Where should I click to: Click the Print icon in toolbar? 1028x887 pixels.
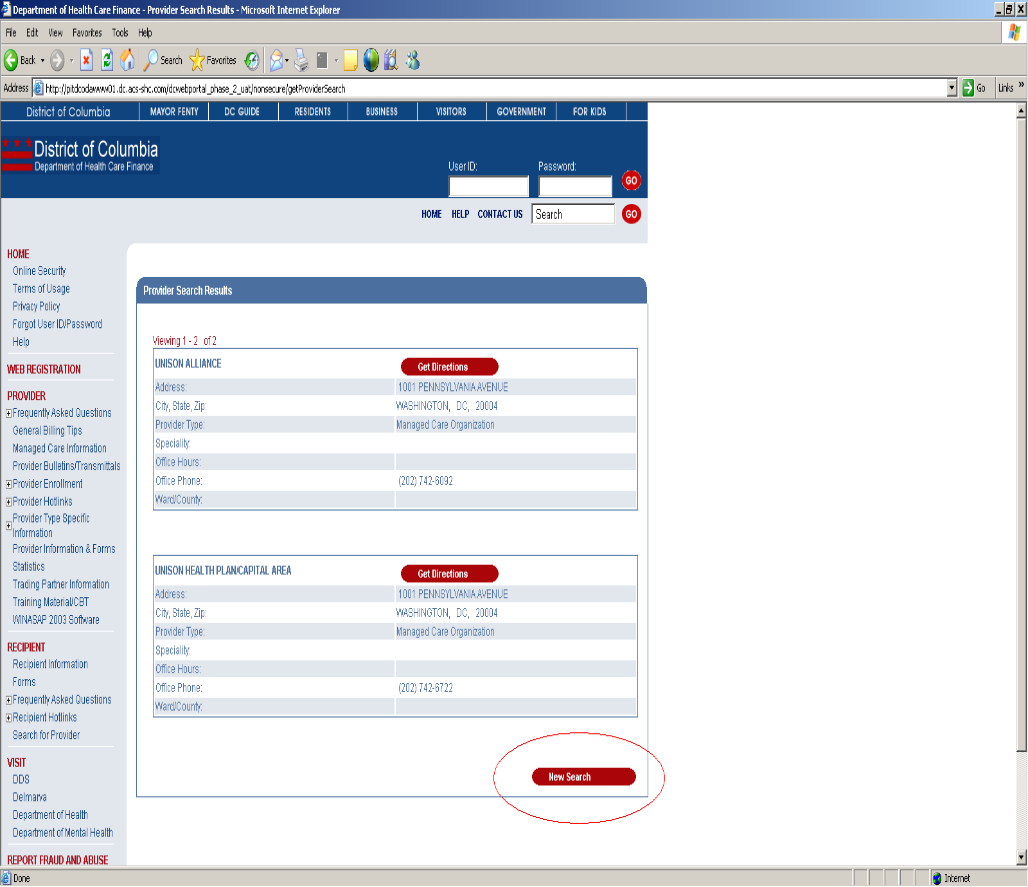(301, 60)
